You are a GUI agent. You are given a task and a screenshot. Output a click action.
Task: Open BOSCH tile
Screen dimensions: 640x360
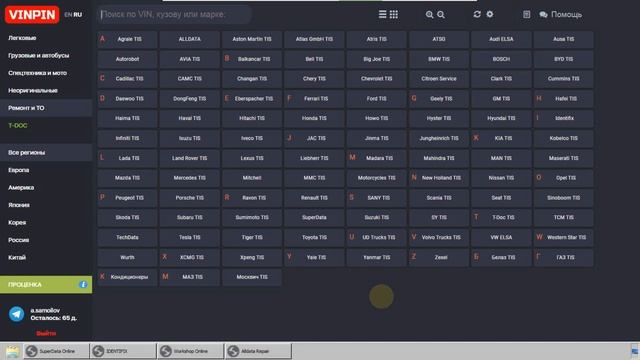click(x=501, y=59)
